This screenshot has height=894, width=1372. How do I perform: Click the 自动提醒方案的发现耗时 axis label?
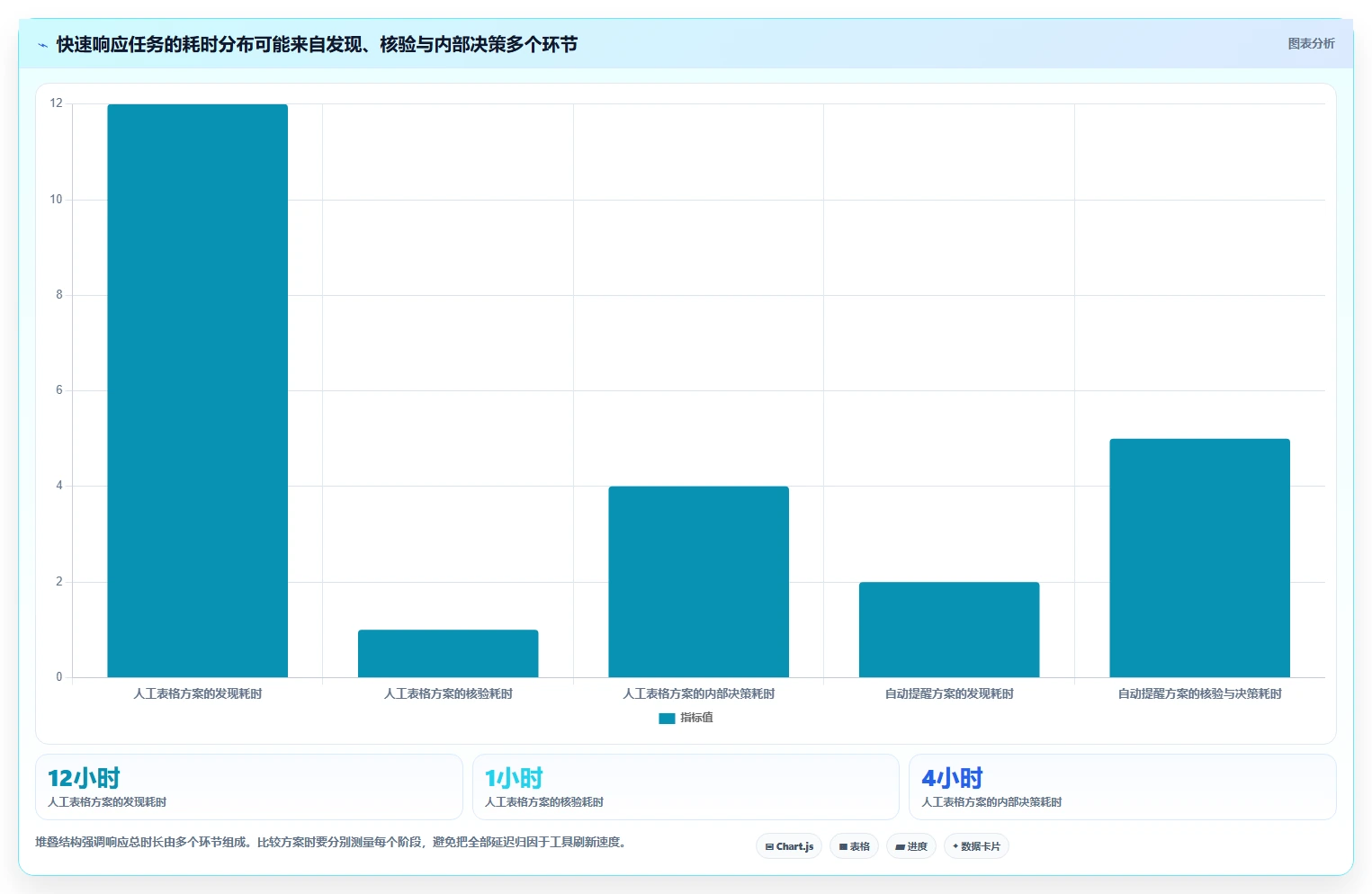coord(949,693)
